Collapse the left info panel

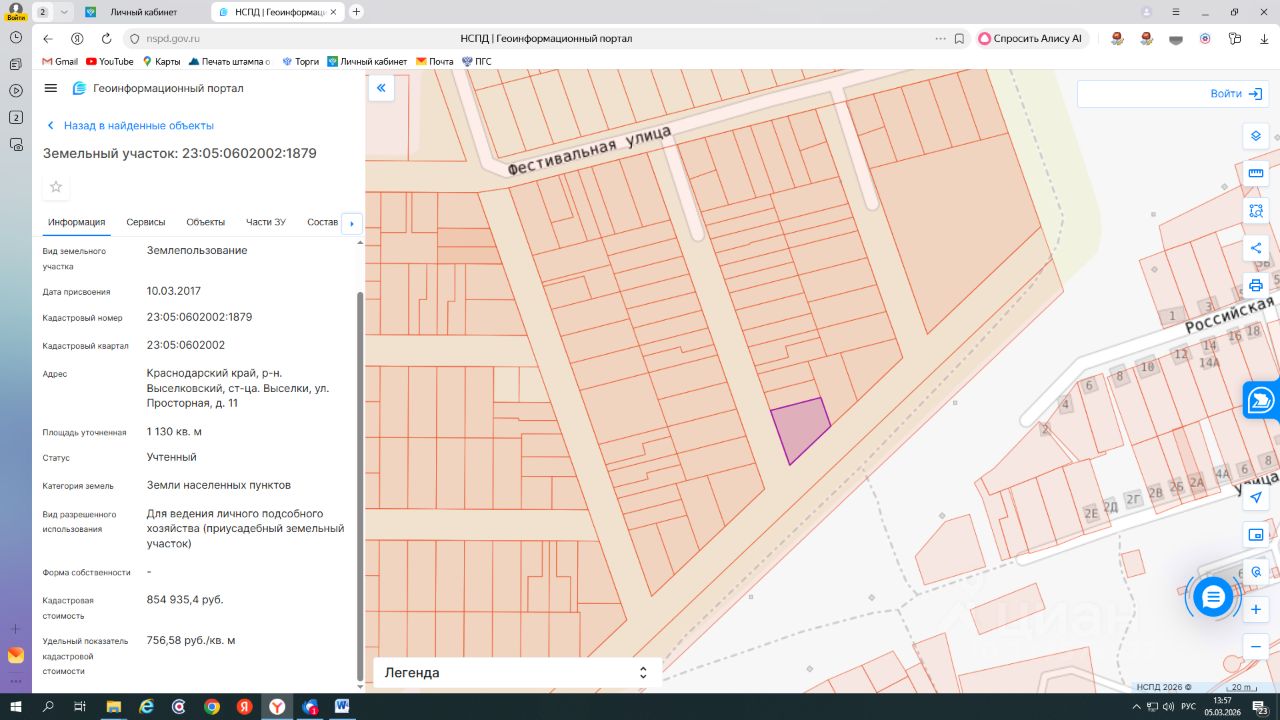[x=381, y=88]
